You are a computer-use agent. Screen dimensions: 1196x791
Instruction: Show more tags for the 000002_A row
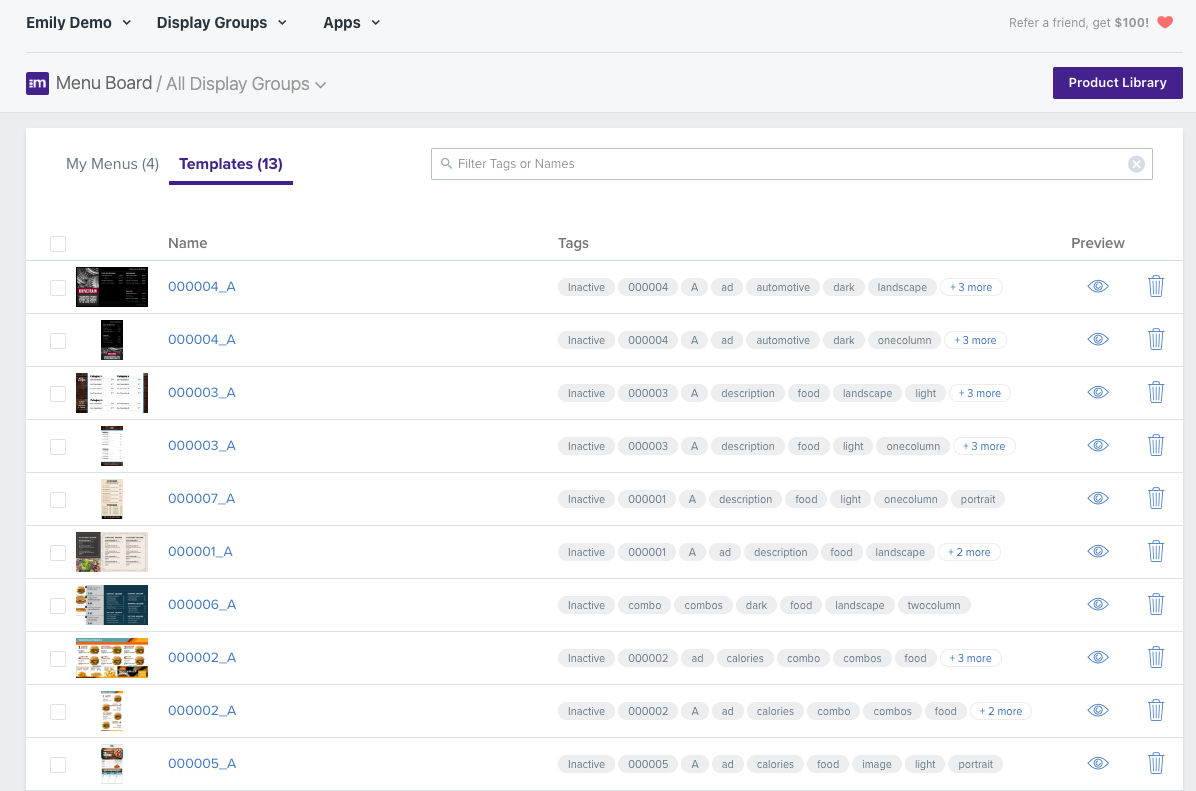coord(971,658)
